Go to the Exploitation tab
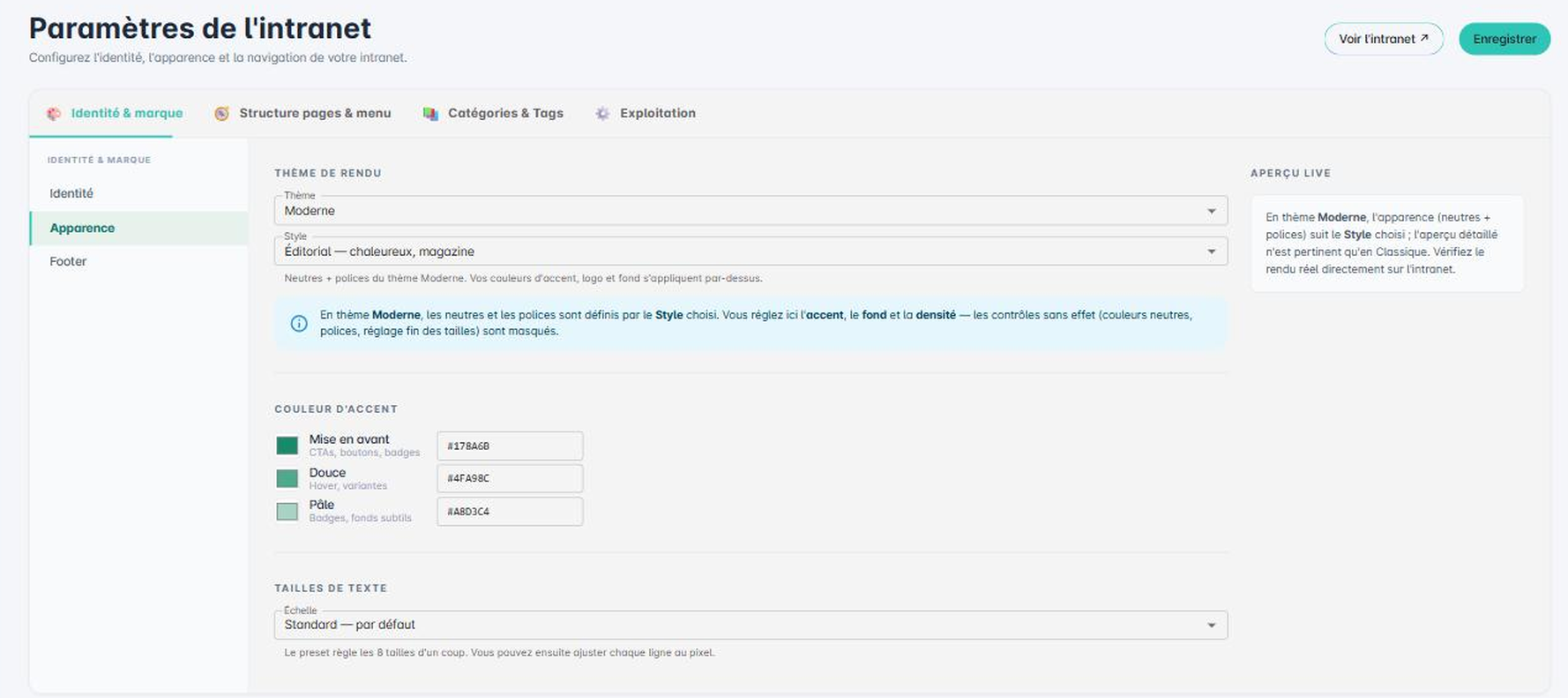This screenshot has width=1568, height=698. click(646, 113)
